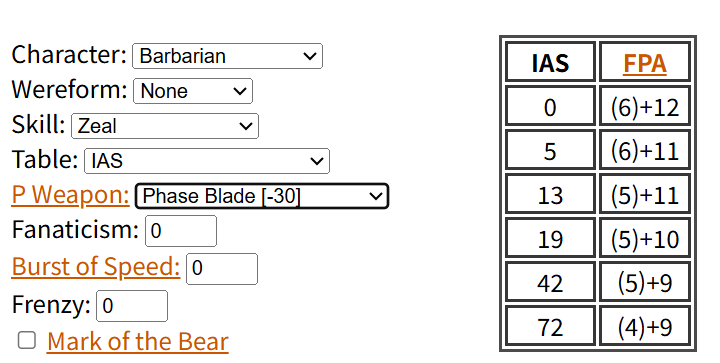Open the Wereform dropdown set to None

click(x=193, y=91)
